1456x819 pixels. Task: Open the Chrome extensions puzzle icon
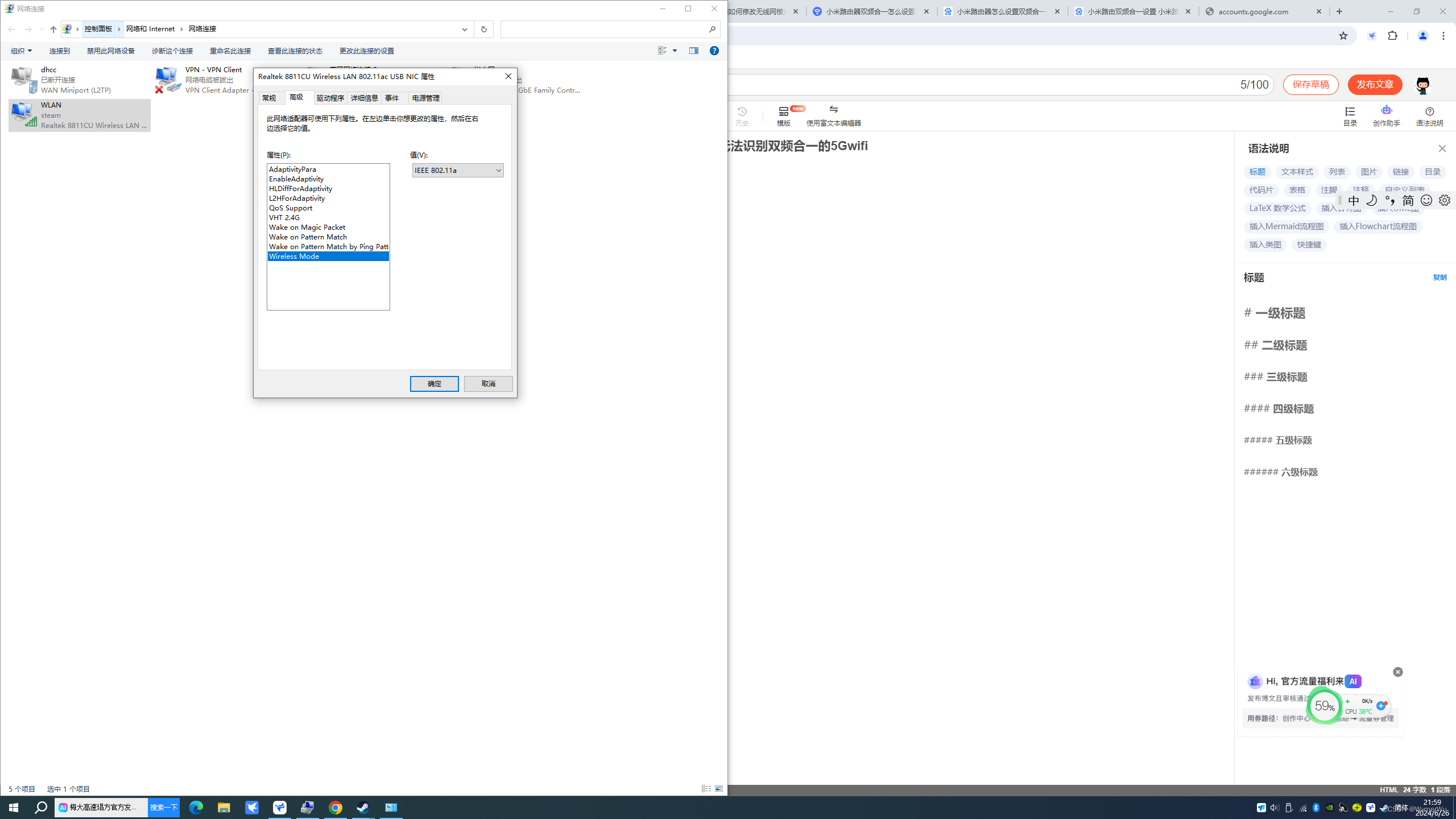(x=1392, y=36)
